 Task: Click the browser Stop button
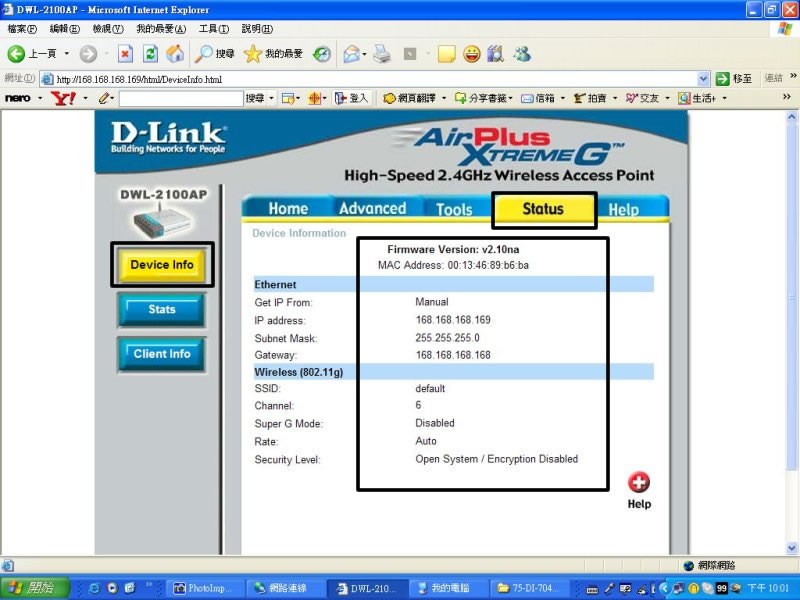coord(125,54)
